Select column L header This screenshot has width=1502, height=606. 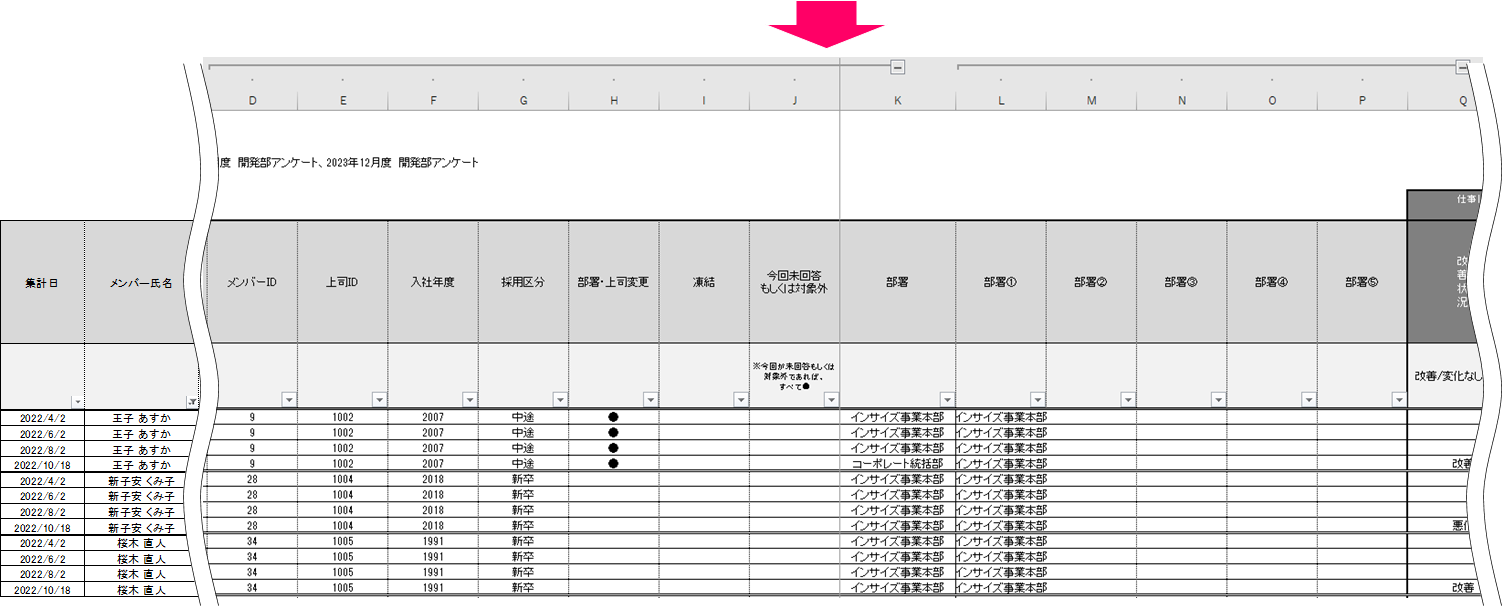click(1001, 100)
